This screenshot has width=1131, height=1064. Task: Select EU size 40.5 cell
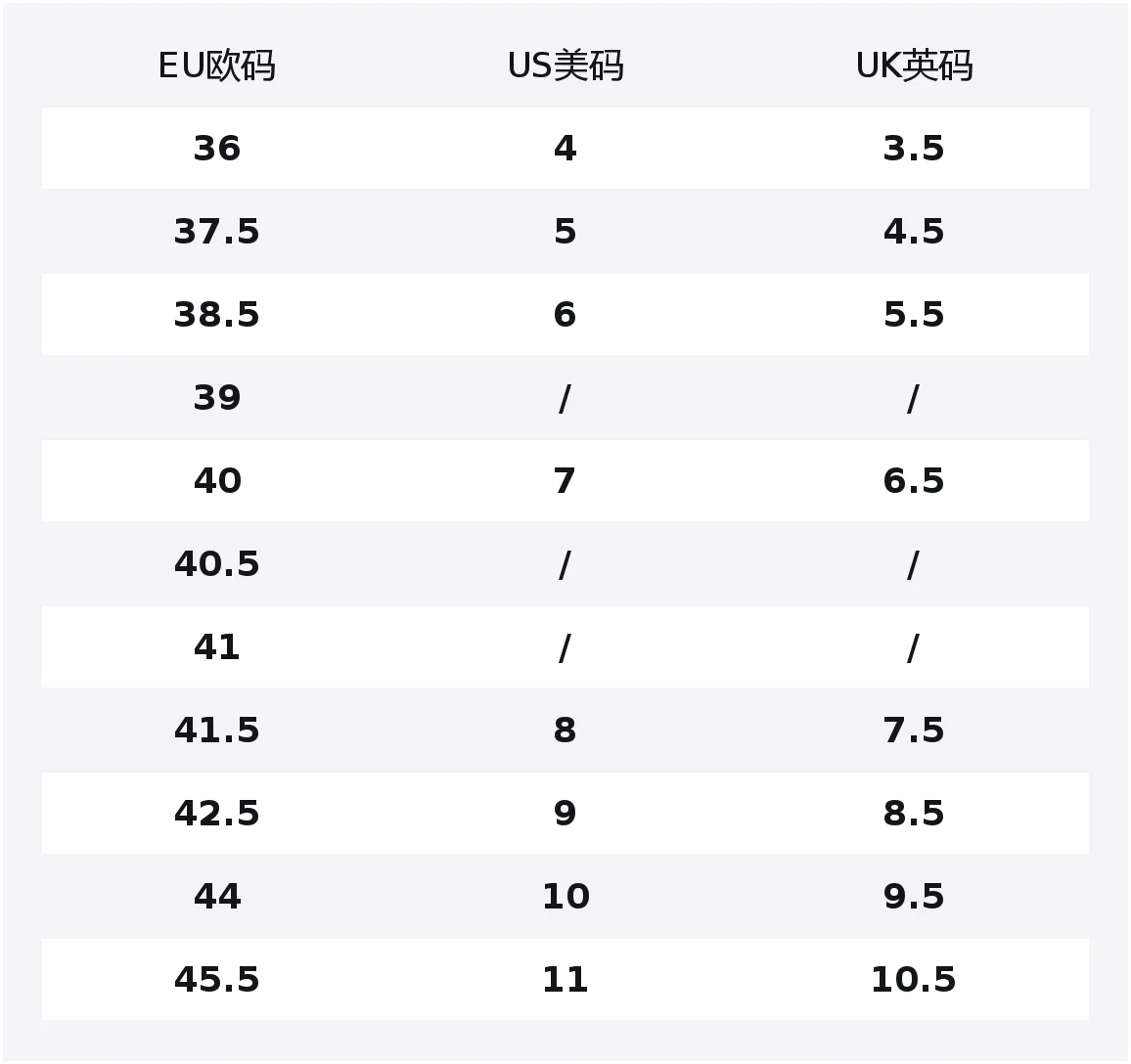pos(216,563)
